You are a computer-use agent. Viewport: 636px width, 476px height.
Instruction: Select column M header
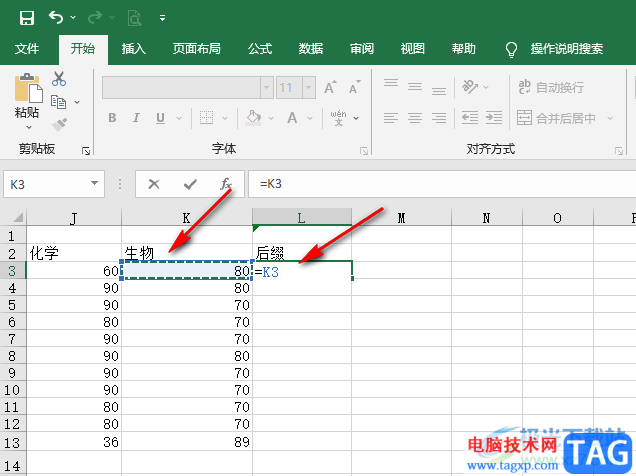[x=402, y=218]
